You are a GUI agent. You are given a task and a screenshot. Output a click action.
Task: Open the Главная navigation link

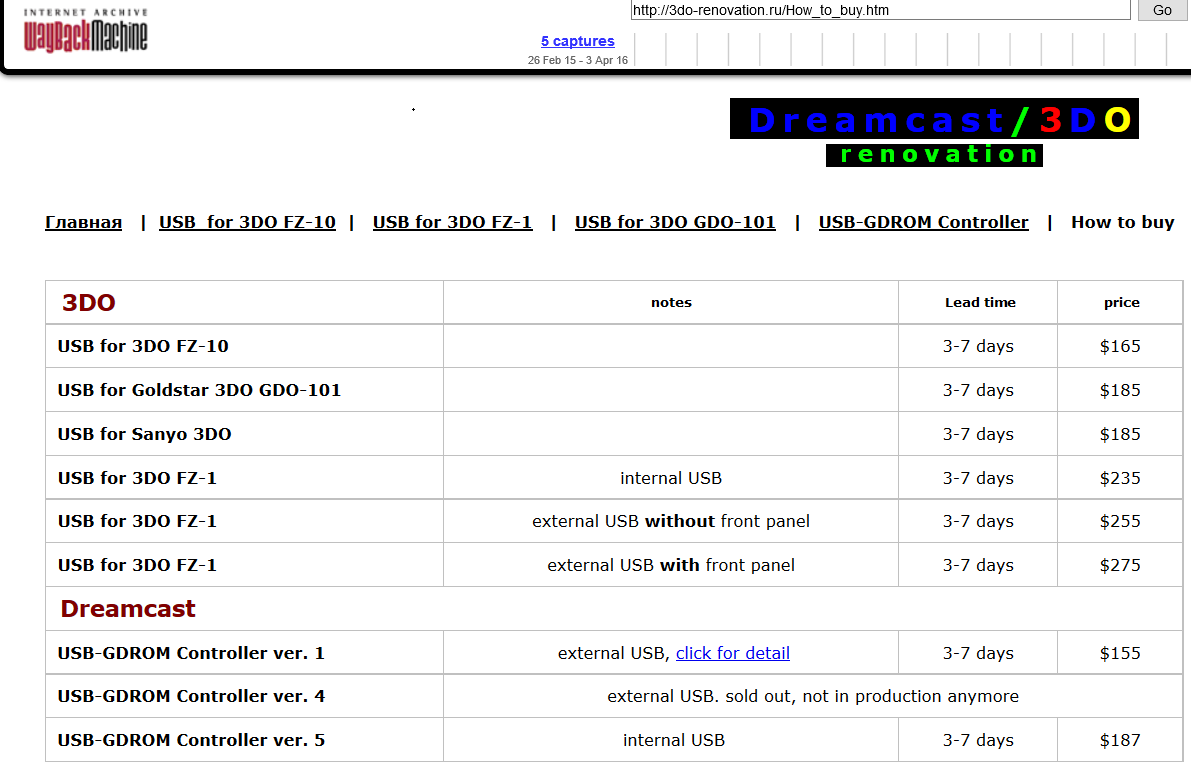(x=84, y=223)
